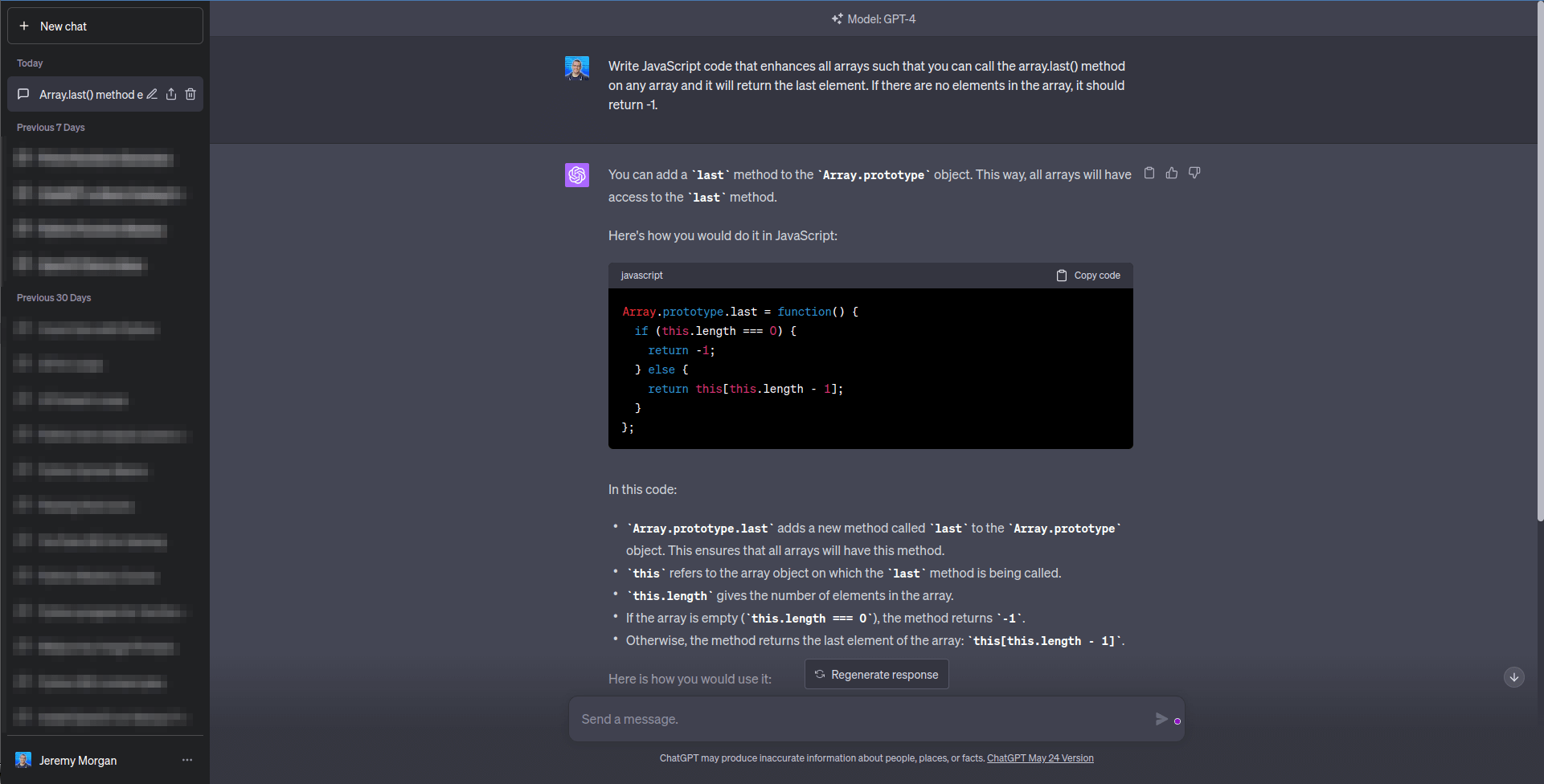This screenshot has height=784, width=1544.
Task: Click the page vertical scrollbar
Action: coord(1540,262)
